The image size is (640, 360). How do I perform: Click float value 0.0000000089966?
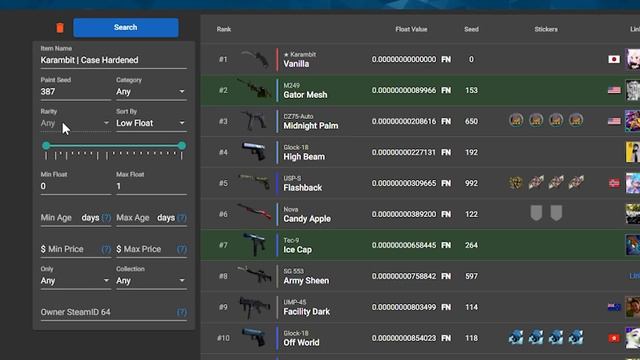[404, 90]
